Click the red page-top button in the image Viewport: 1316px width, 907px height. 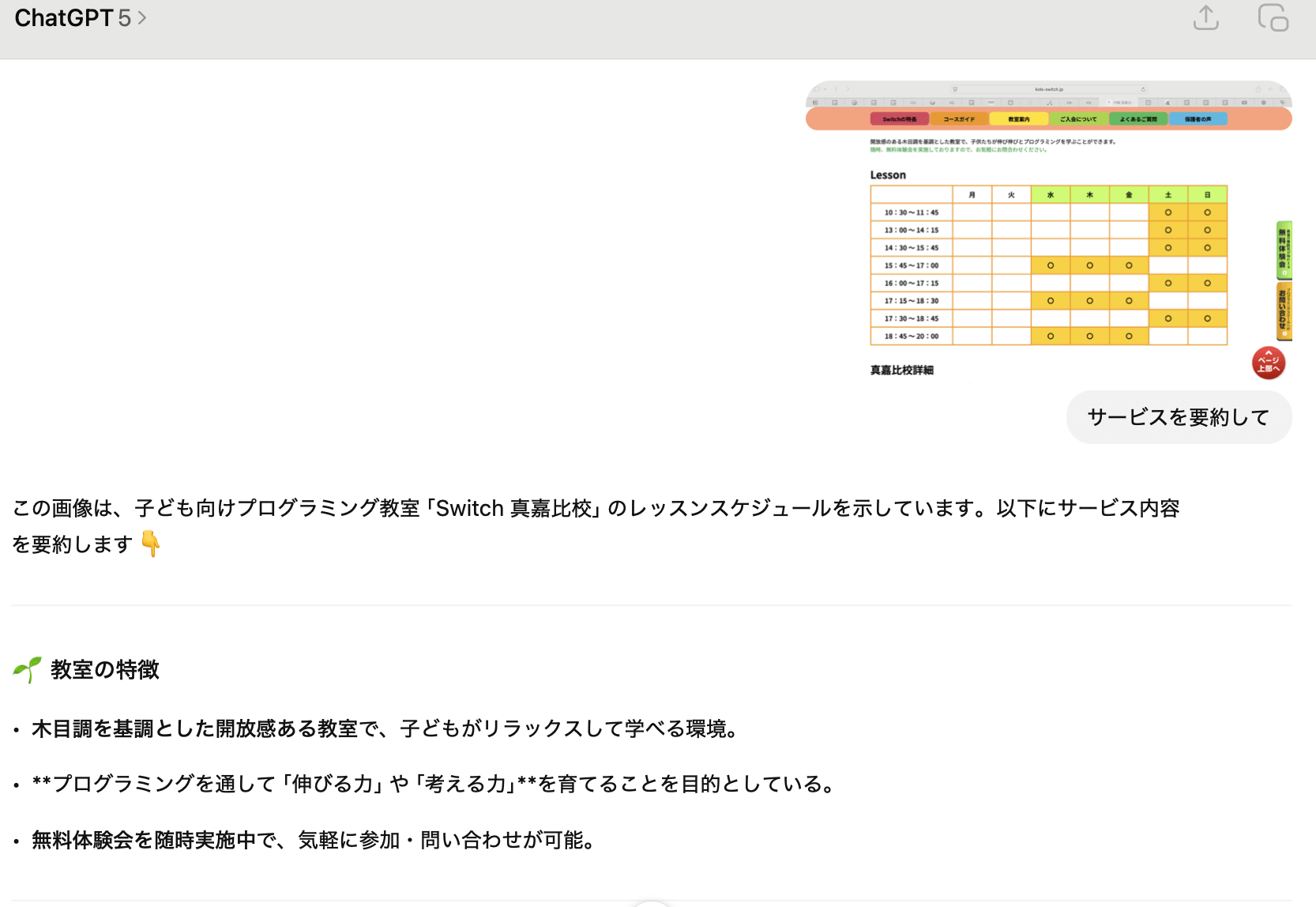[x=1269, y=363]
